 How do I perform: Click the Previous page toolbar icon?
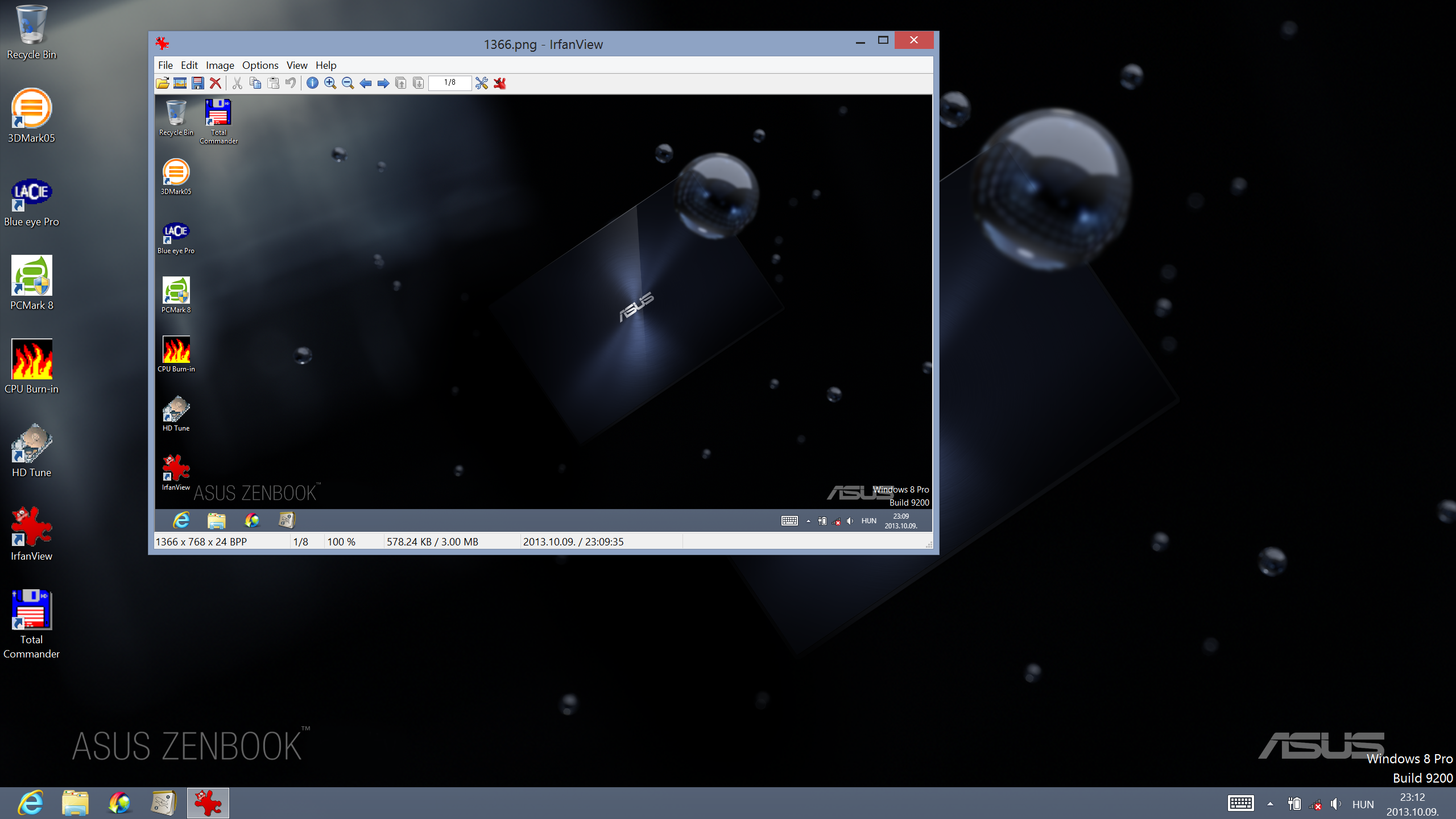(x=400, y=83)
